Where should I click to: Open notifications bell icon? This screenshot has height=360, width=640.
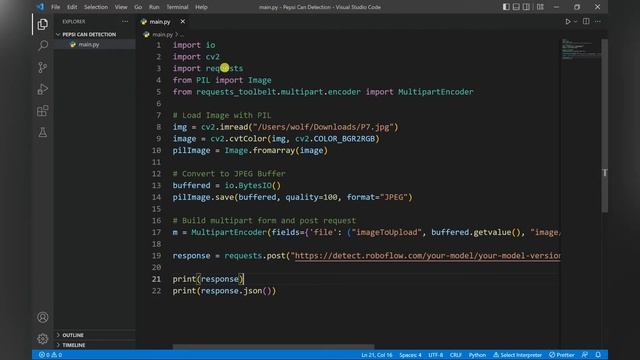pyautogui.click(x=598, y=355)
